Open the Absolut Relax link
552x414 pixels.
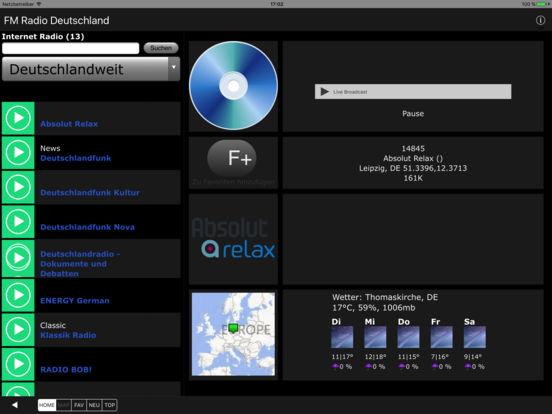click(x=69, y=124)
